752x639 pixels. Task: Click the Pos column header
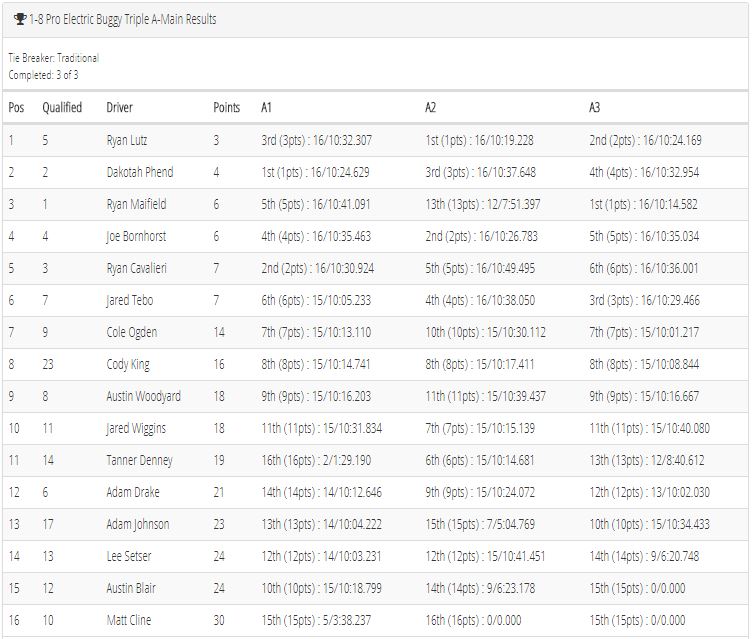click(16, 107)
